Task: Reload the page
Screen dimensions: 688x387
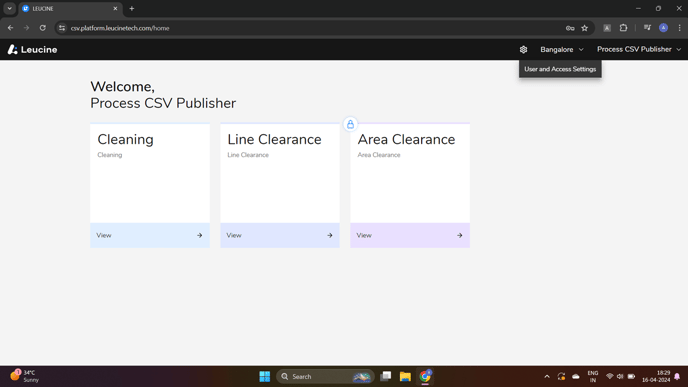Action: (43, 28)
